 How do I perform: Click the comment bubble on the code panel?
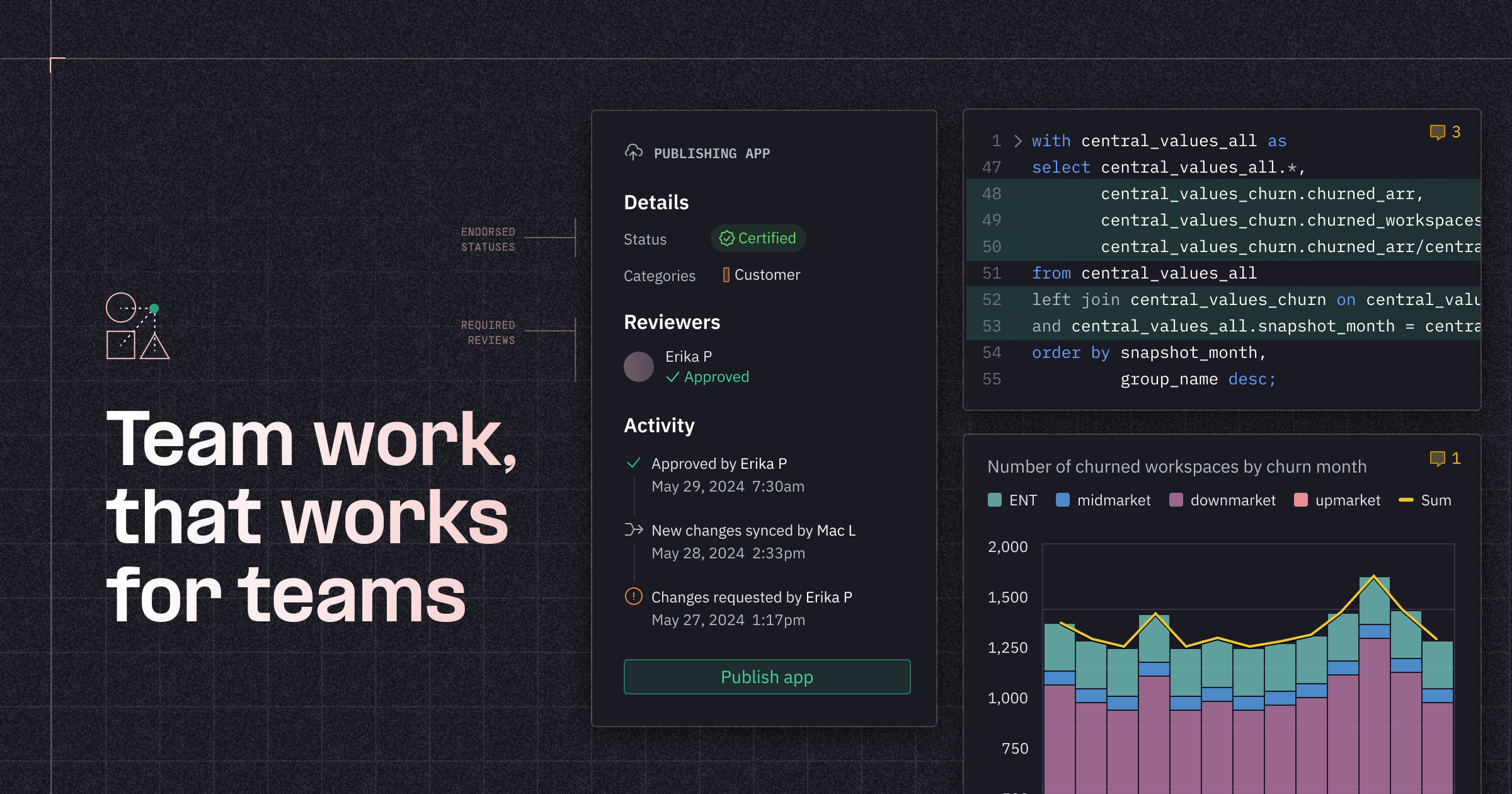1438,132
